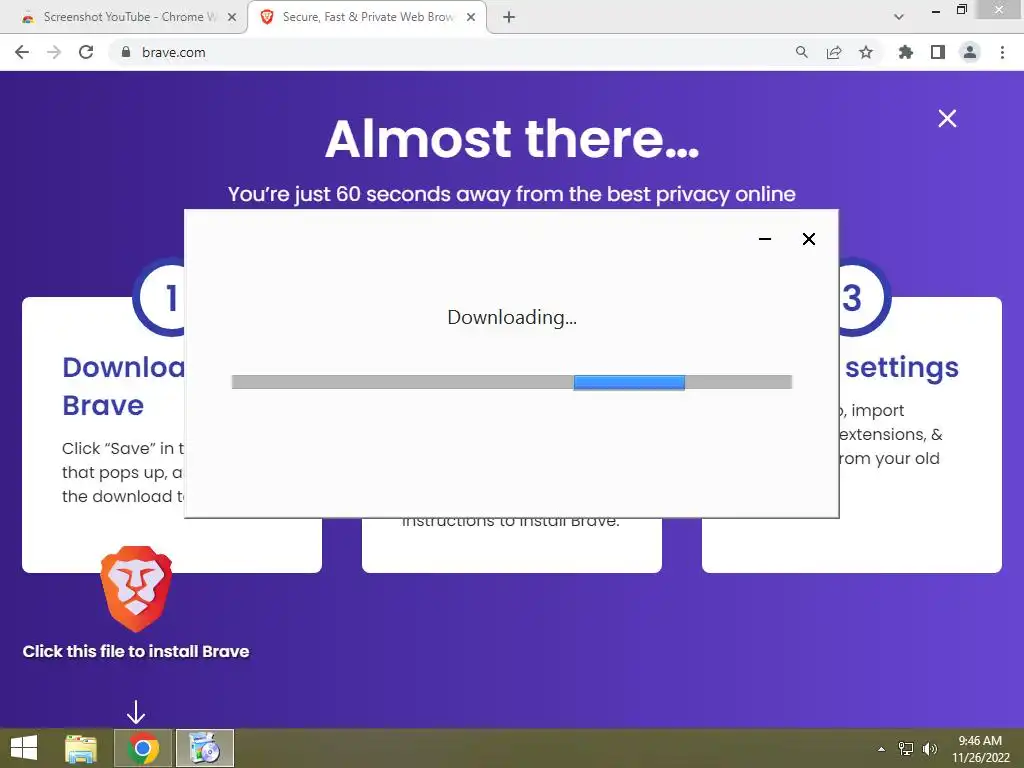Expand tab search chevron
The width and height of the screenshot is (1024, 768).
[899, 17]
